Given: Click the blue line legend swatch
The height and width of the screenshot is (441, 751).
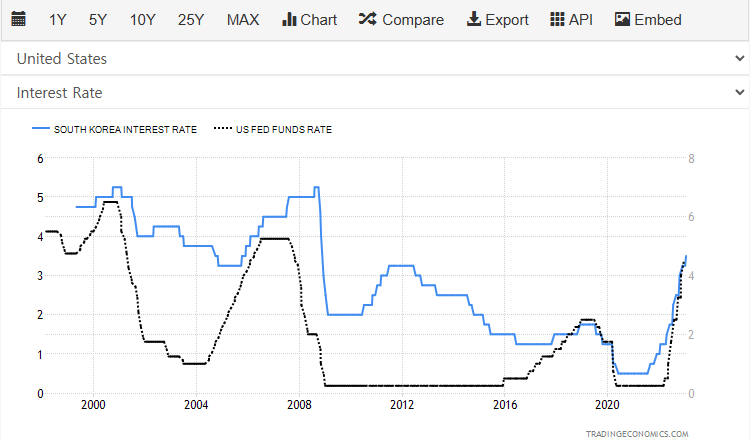Looking at the screenshot, I should 41,128.
